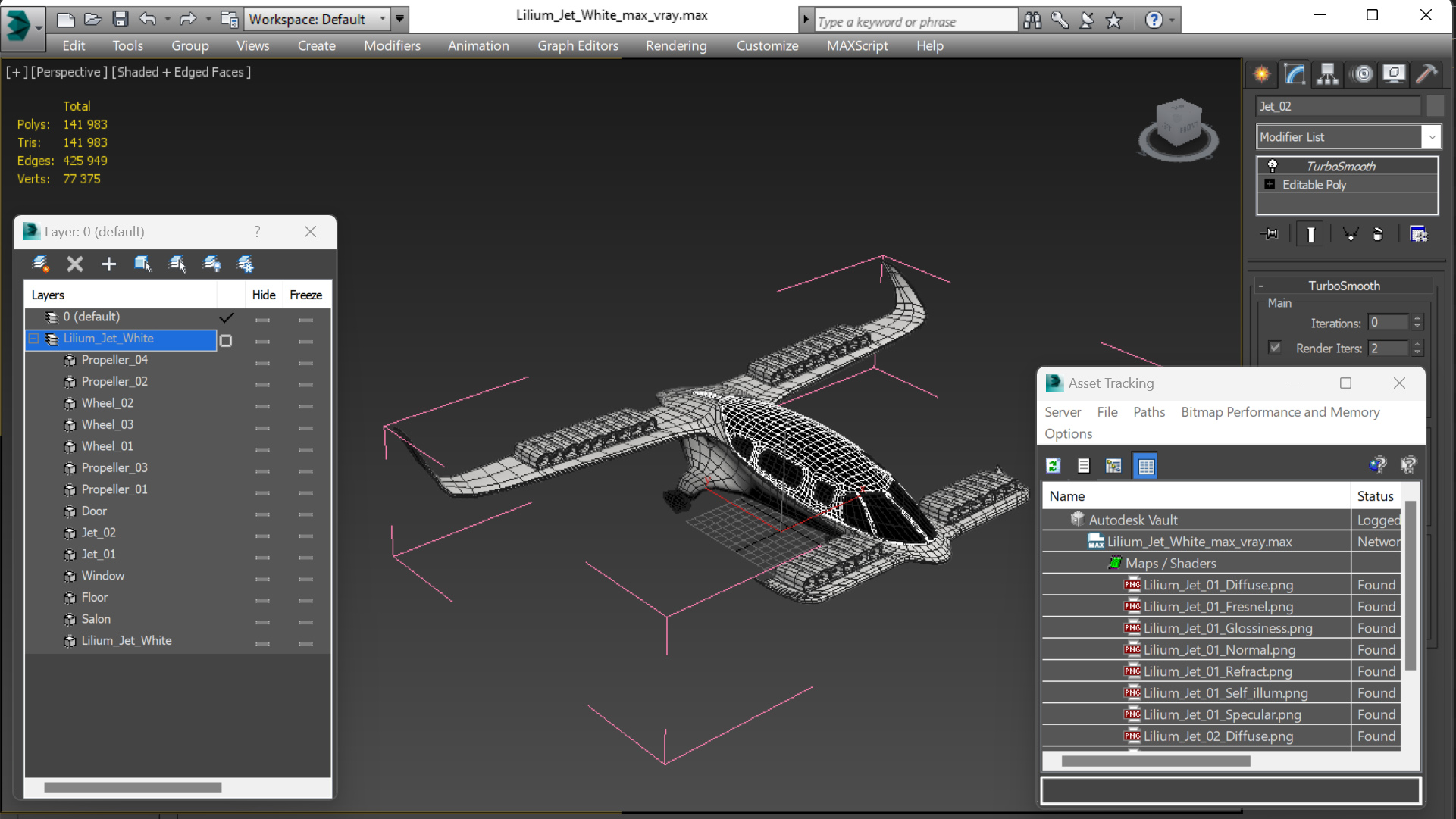Switch to the Display command panel tab
Image resolution: width=1456 pixels, height=819 pixels.
[x=1394, y=73]
